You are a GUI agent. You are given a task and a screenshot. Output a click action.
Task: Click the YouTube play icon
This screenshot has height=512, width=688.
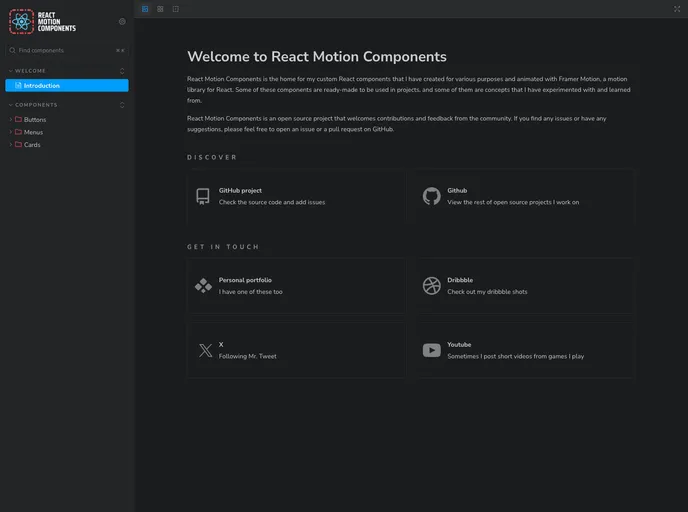[431, 350]
